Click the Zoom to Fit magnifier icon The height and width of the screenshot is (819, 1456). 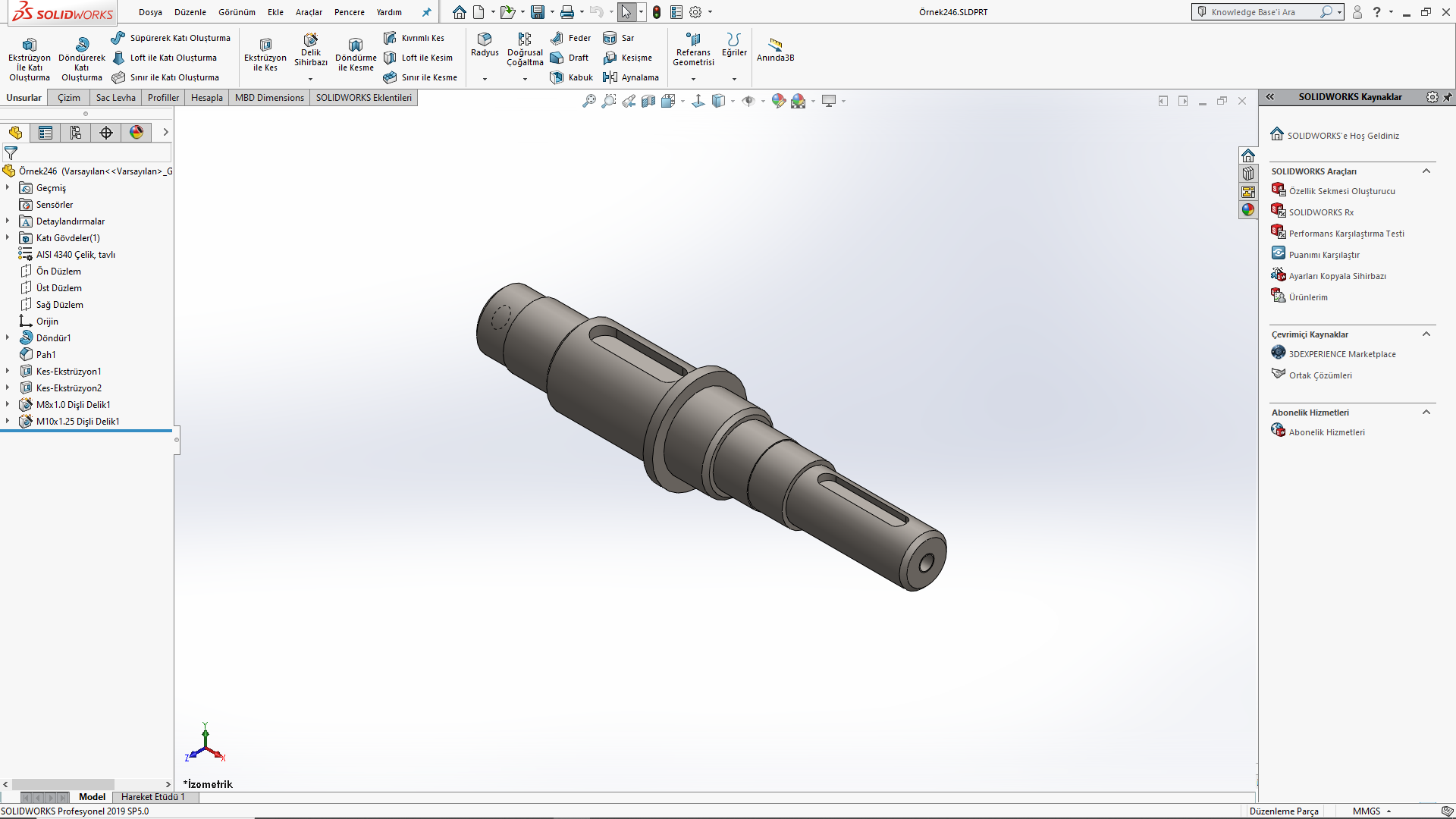[588, 101]
